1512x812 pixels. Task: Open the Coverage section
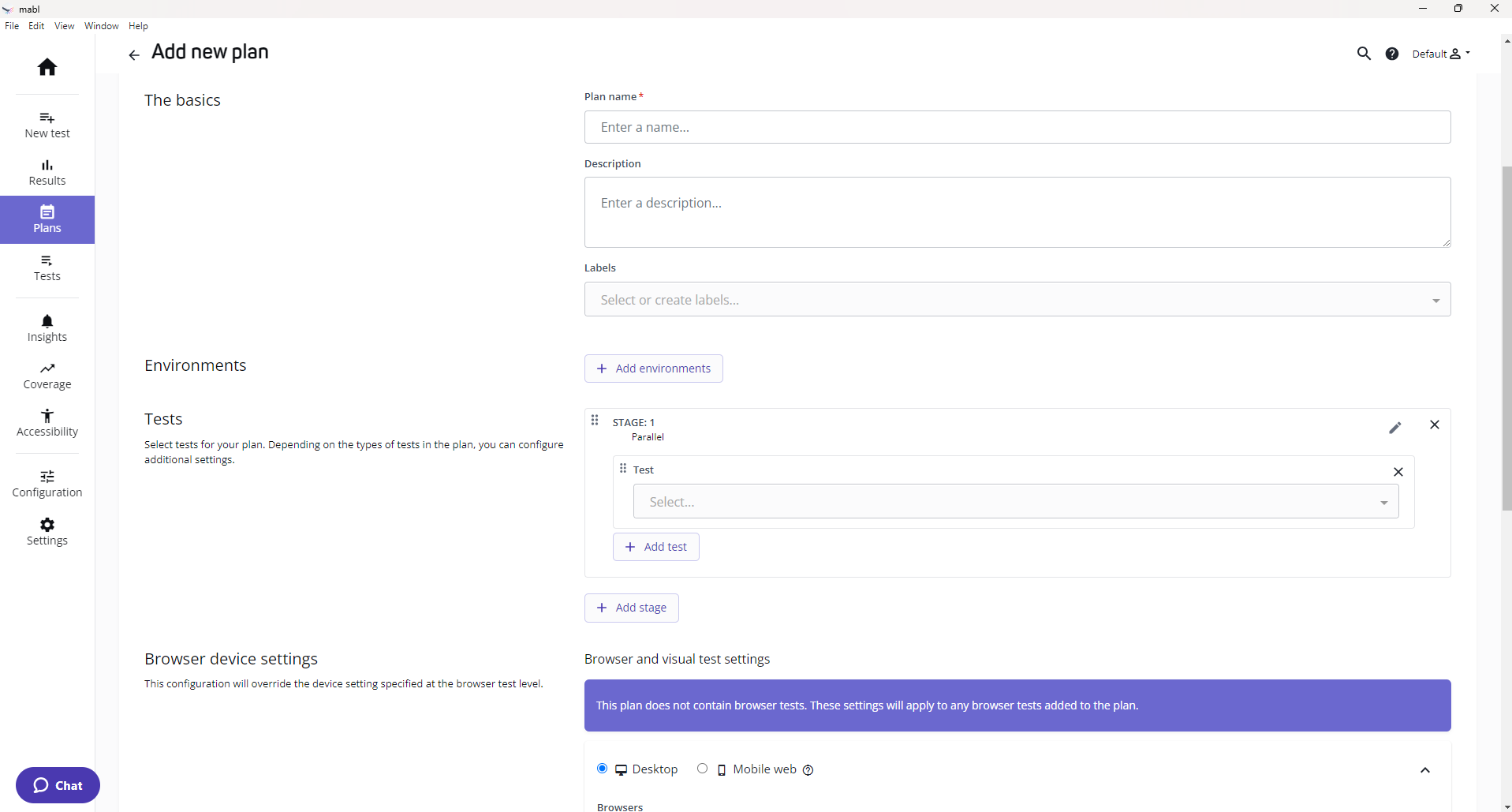47,375
